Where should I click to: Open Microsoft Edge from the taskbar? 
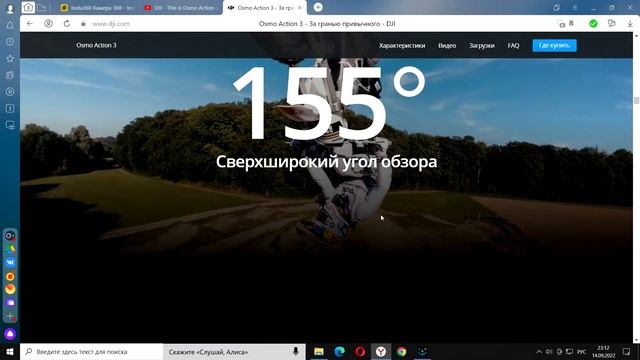pyautogui.click(x=340, y=351)
